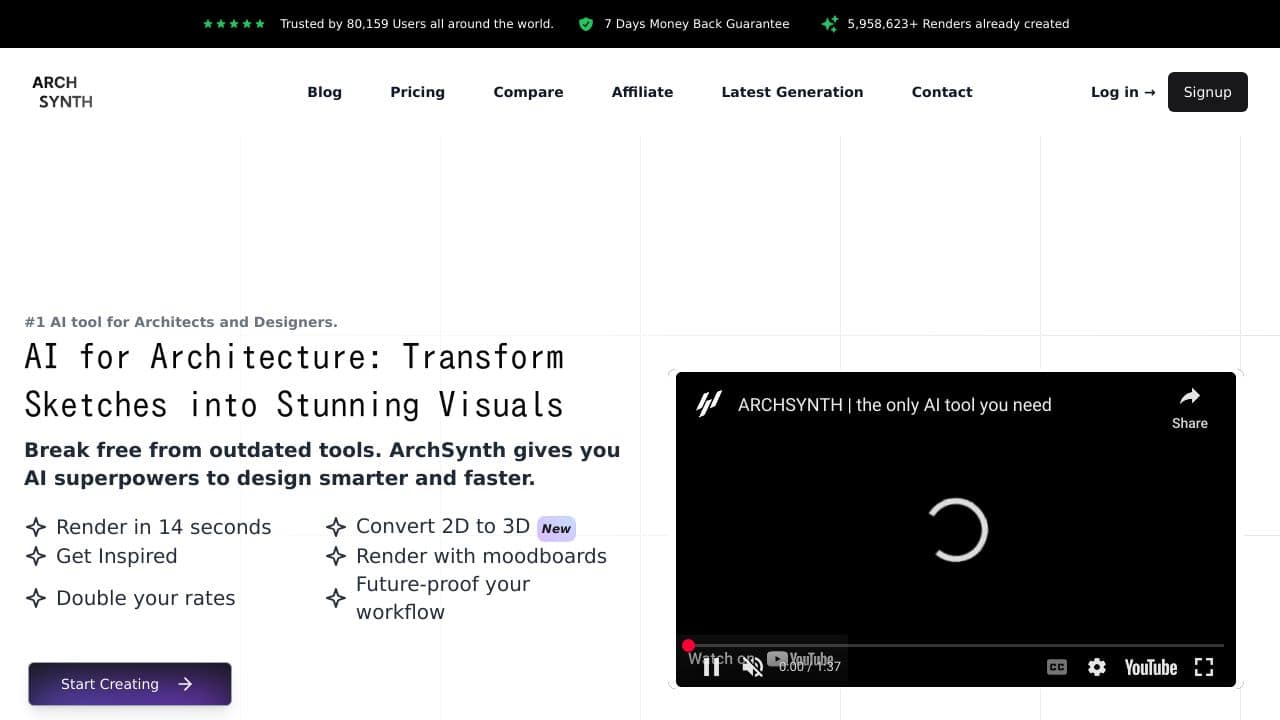Open video settings gear
This screenshot has height=720, width=1280.
point(1097,667)
